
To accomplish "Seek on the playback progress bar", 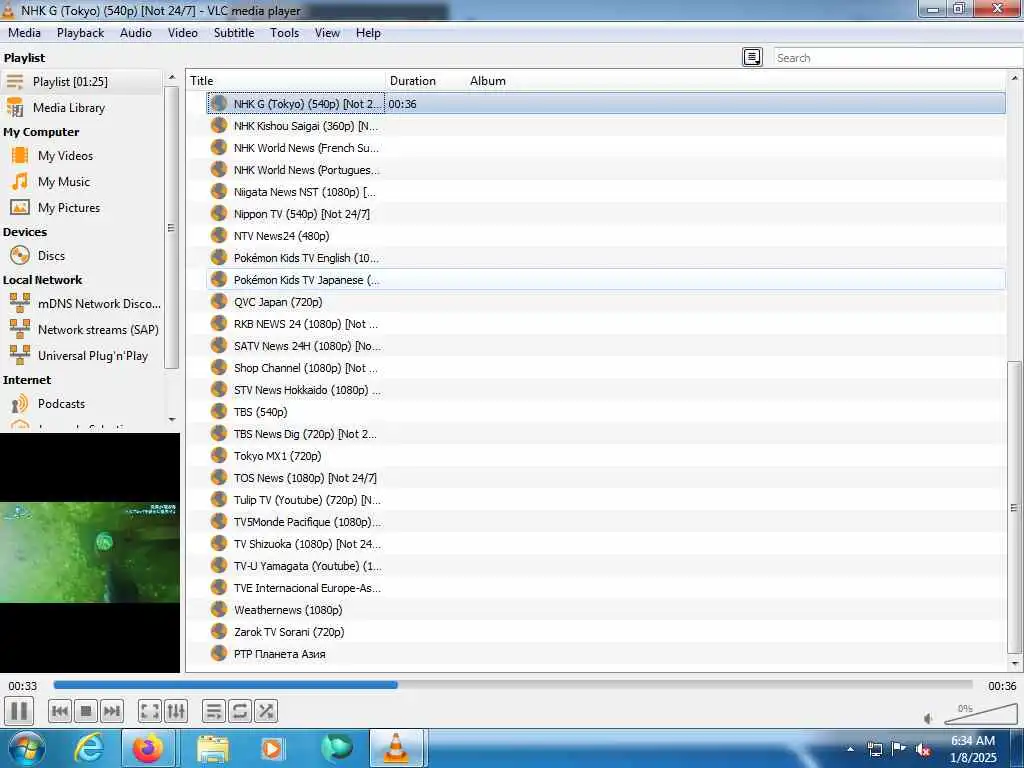I will (513, 685).
